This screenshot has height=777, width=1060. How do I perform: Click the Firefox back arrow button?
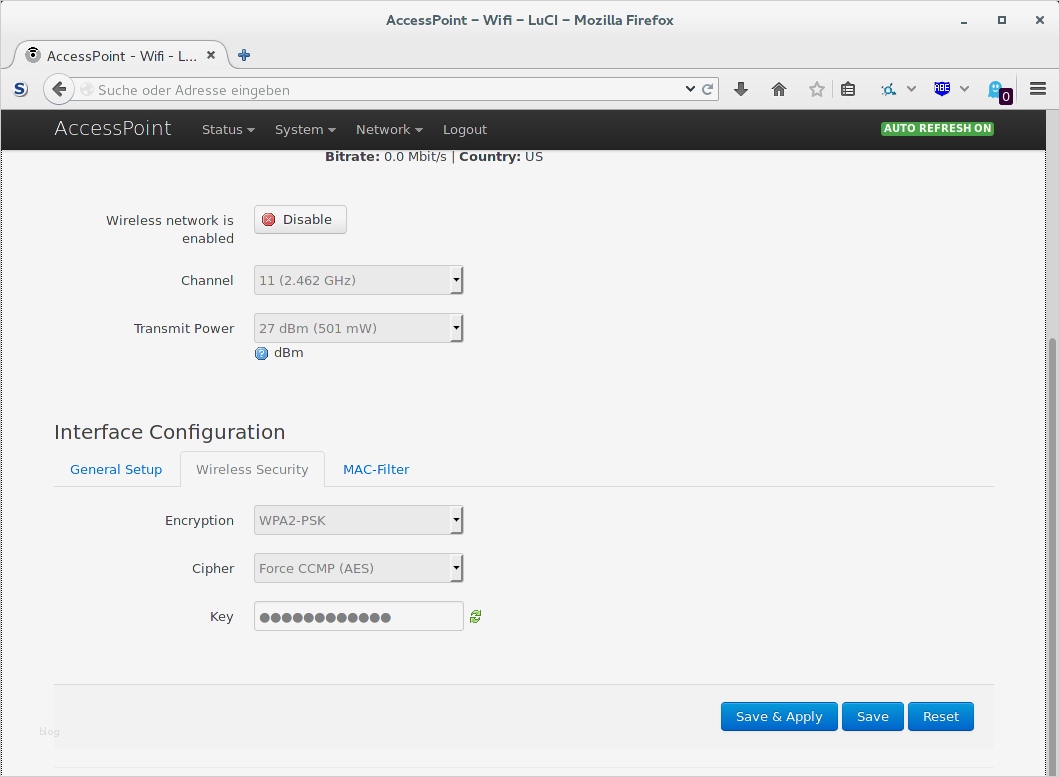pos(59,89)
